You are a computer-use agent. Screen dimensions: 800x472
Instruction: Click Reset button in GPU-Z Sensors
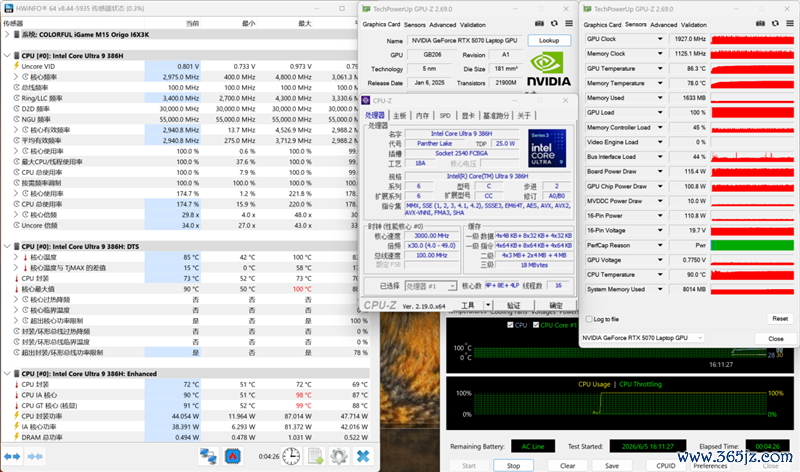[x=780, y=318]
